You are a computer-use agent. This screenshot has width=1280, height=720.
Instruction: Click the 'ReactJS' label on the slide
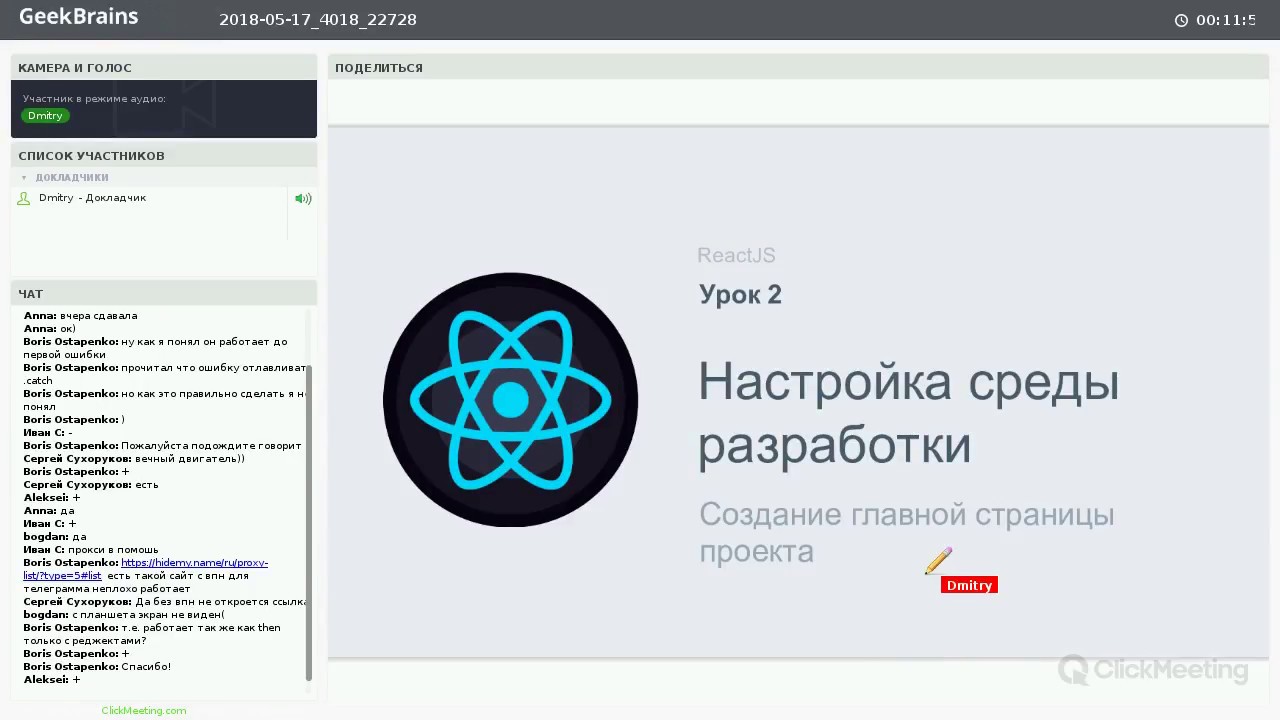(736, 256)
